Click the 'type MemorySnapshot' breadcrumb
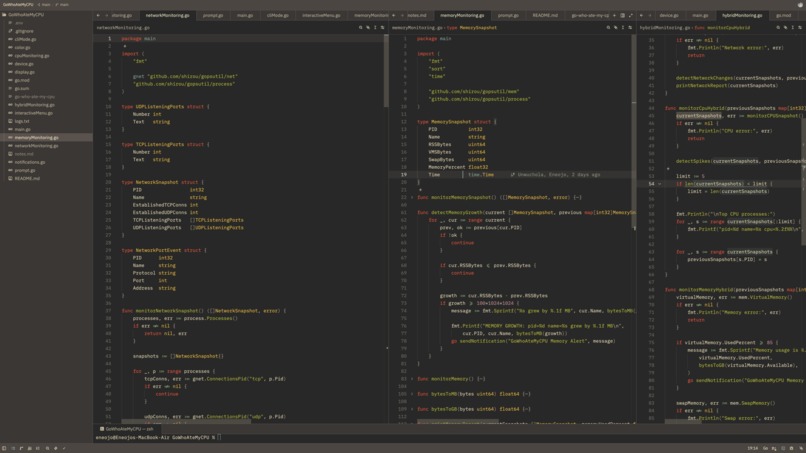 pyautogui.click(x=472, y=28)
